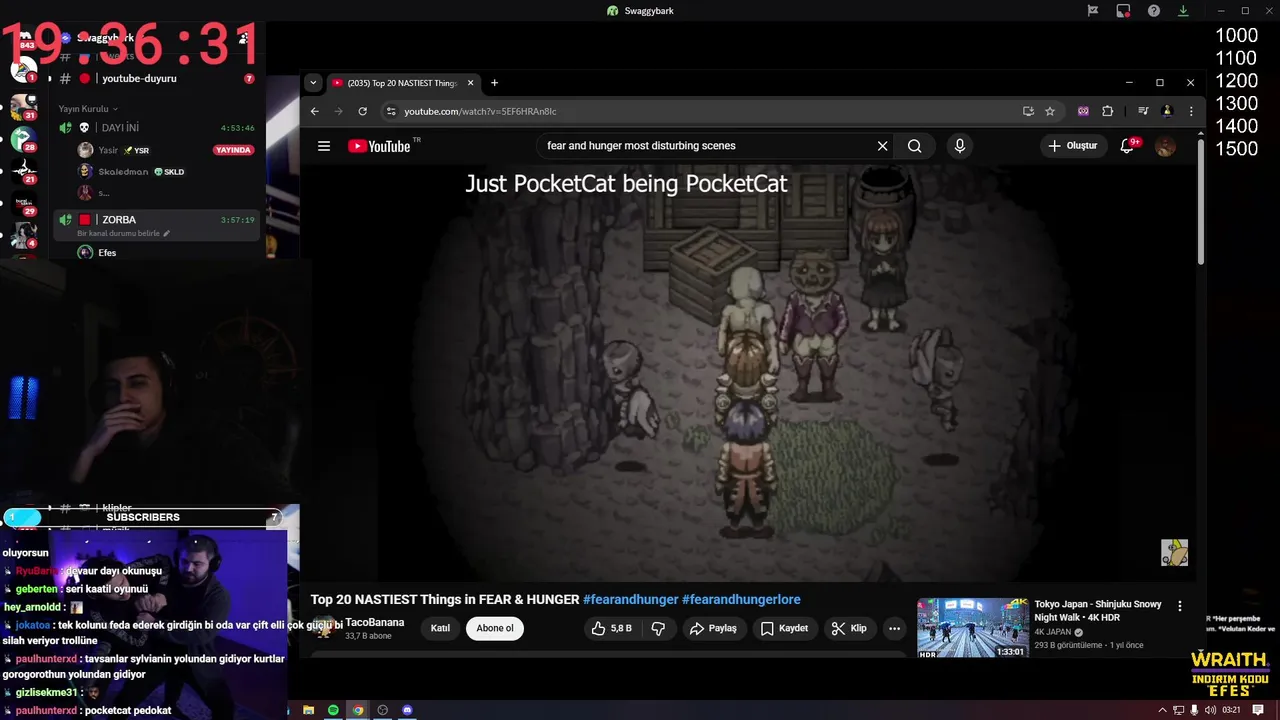Open the #fearandhunger hashtag link
The width and height of the screenshot is (1280, 720).
pos(631,599)
